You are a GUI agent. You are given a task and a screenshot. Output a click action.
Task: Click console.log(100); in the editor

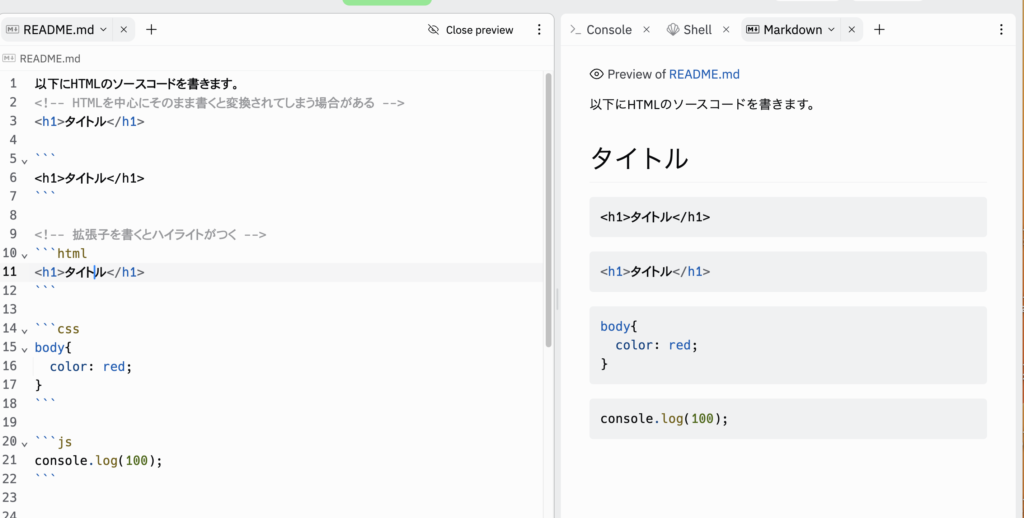pyautogui.click(x=98, y=461)
